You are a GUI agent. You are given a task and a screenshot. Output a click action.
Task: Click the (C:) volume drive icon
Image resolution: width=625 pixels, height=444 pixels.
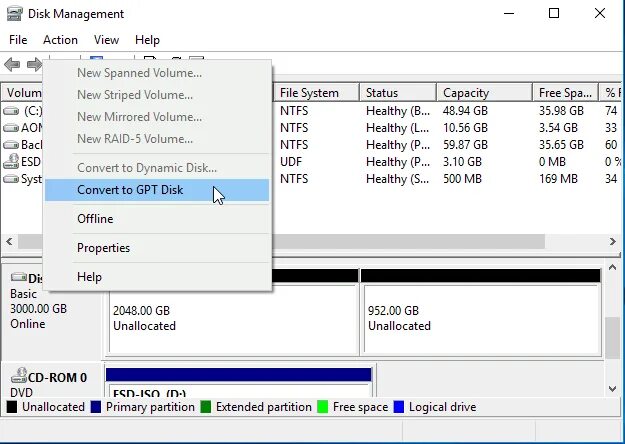pos(11,111)
